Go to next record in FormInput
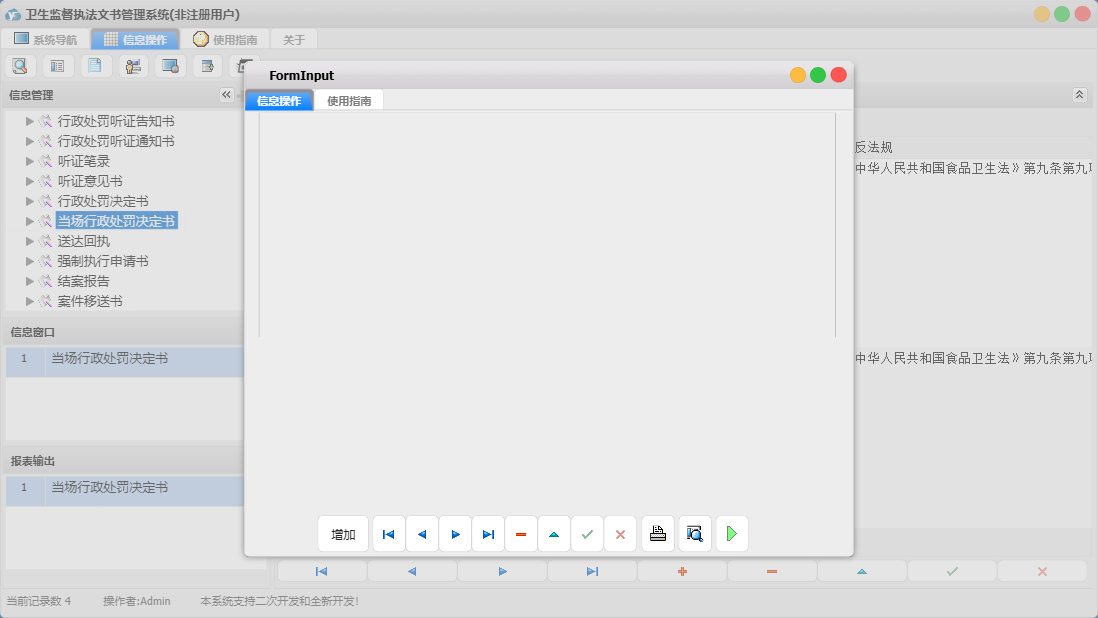 (x=455, y=534)
